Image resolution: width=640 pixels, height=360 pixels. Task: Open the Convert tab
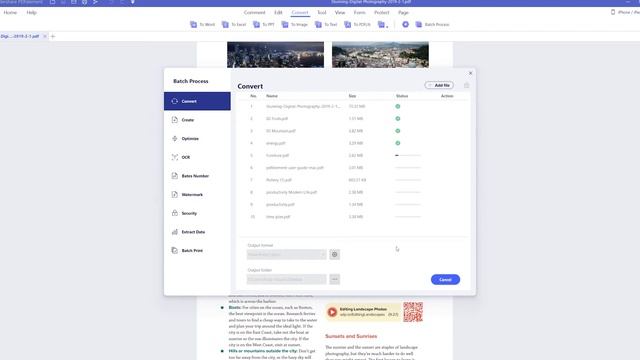click(x=300, y=13)
